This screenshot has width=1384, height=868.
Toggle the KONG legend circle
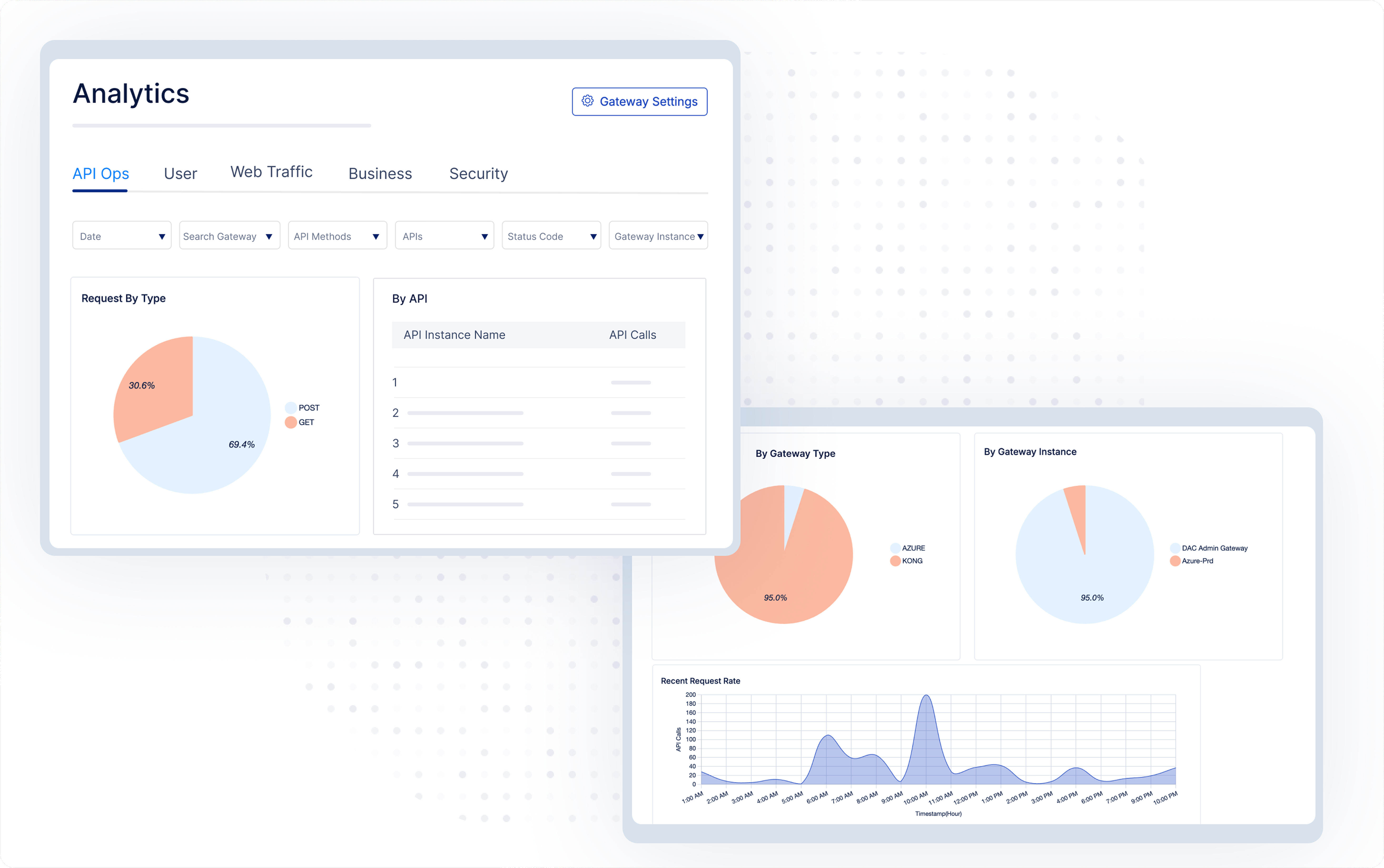[x=895, y=561]
